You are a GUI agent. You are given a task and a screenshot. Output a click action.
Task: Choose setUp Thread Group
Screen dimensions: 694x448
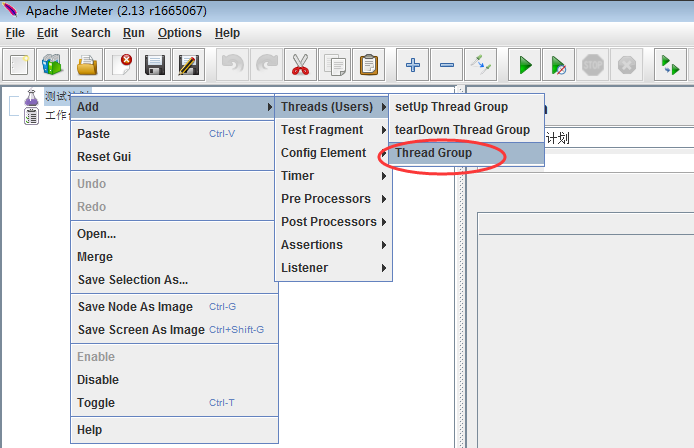[467, 107]
